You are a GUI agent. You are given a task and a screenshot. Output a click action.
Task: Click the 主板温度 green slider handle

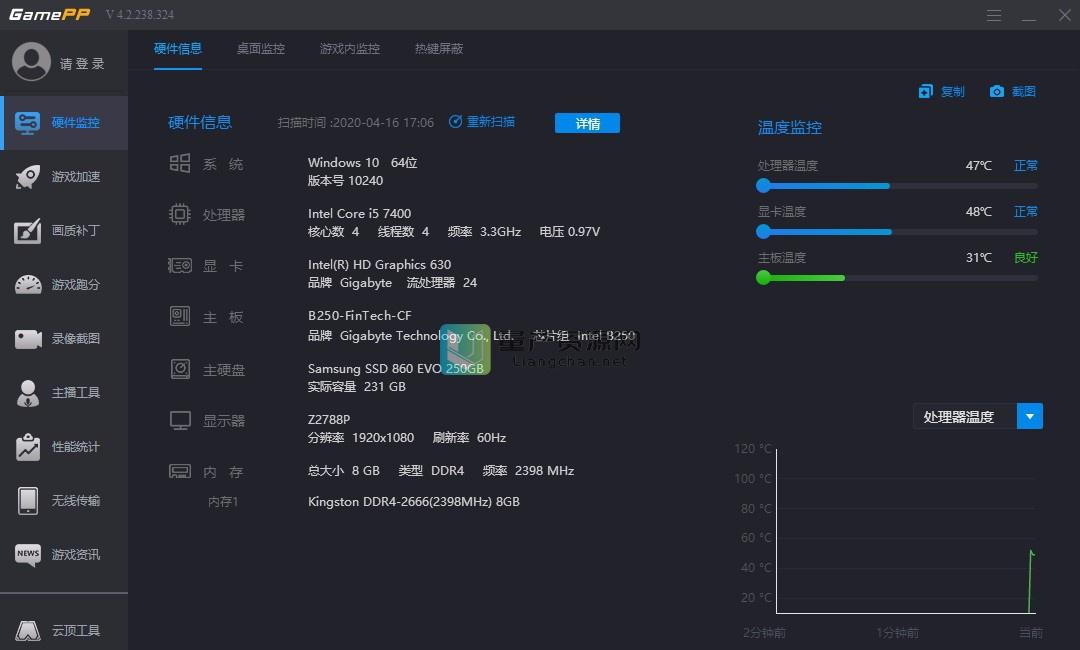pos(763,277)
